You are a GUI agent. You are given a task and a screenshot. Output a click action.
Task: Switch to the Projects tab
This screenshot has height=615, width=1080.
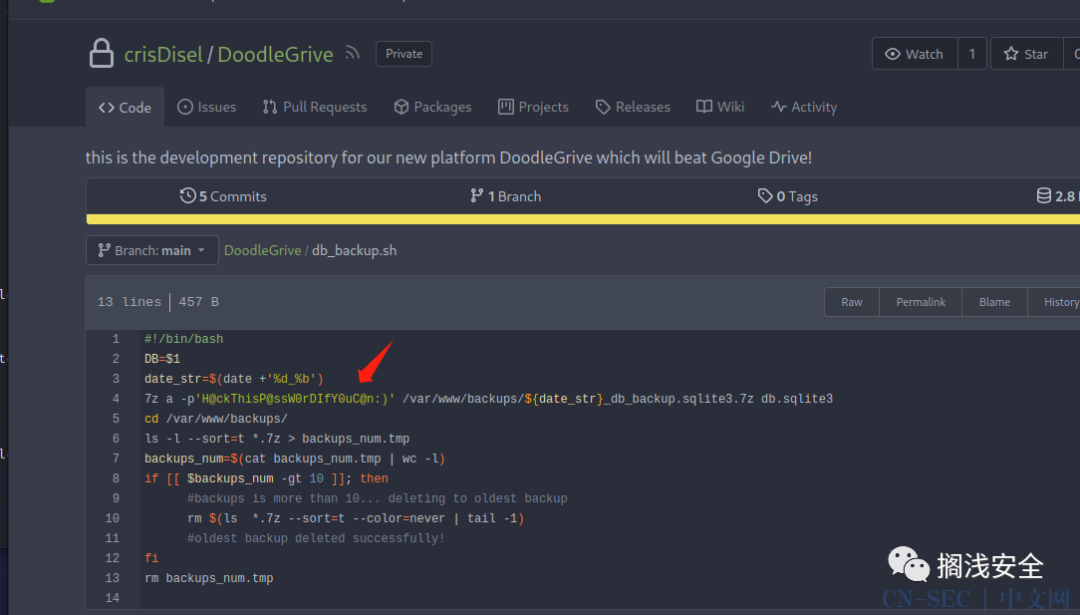534,107
